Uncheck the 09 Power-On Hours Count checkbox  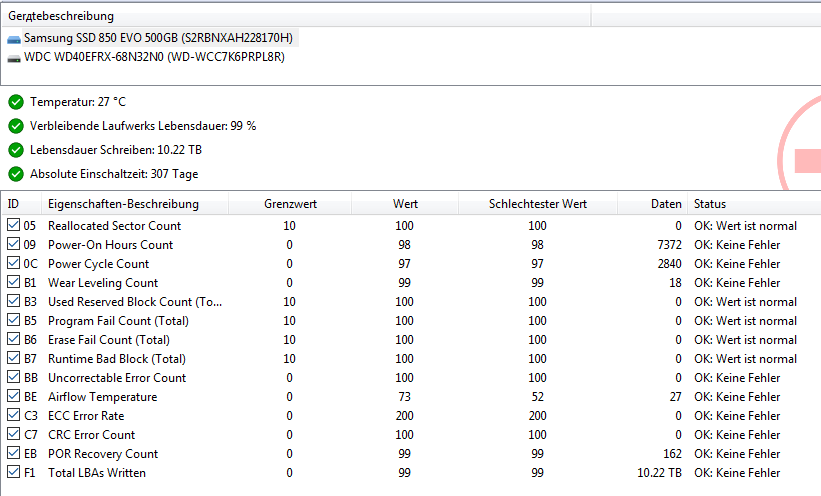tap(14, 244)
